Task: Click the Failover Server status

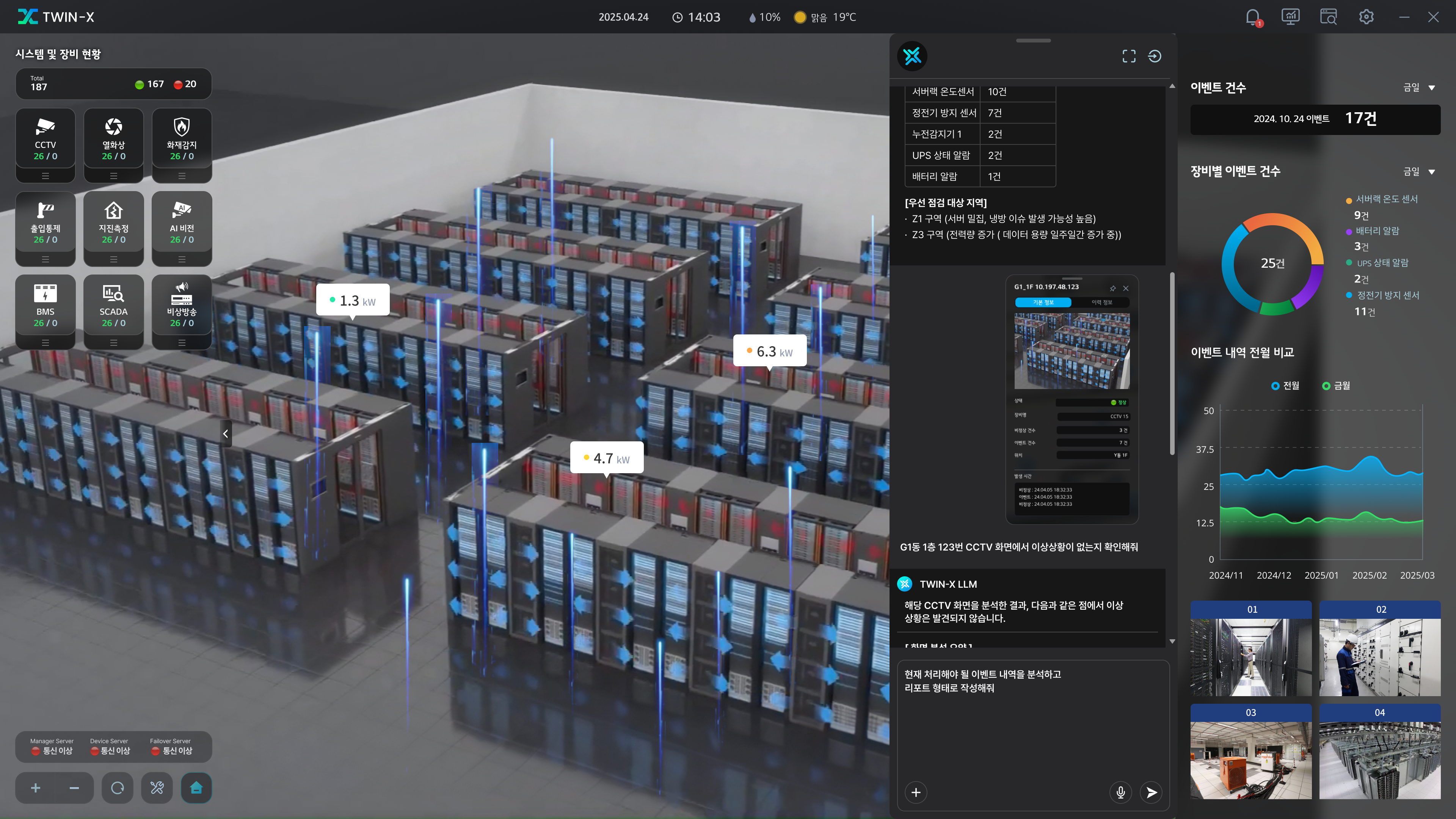Action: coord(171,747)
